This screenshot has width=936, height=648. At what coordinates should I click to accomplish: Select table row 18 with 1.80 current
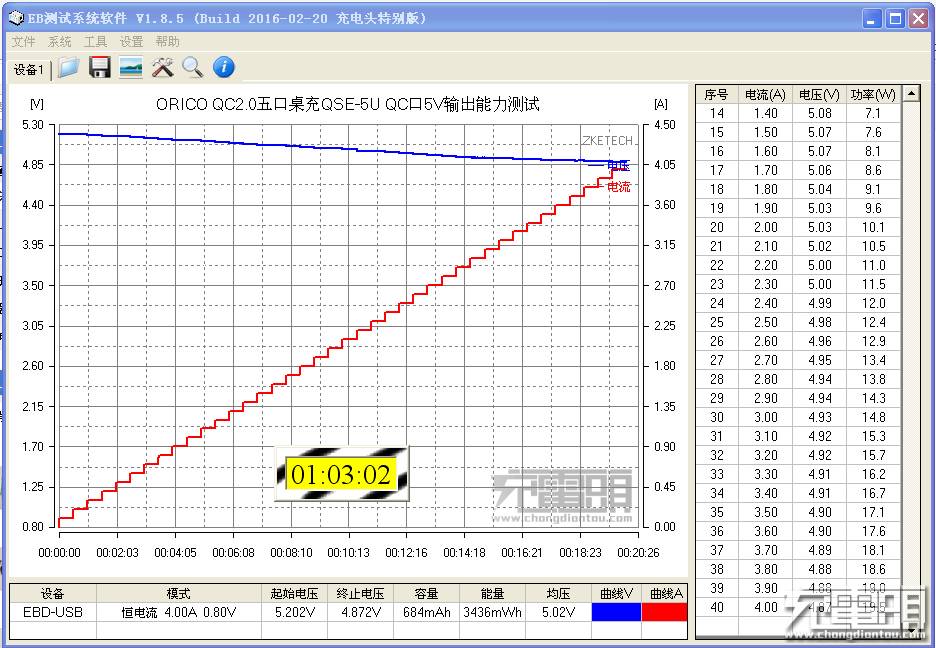pos(799,190)
